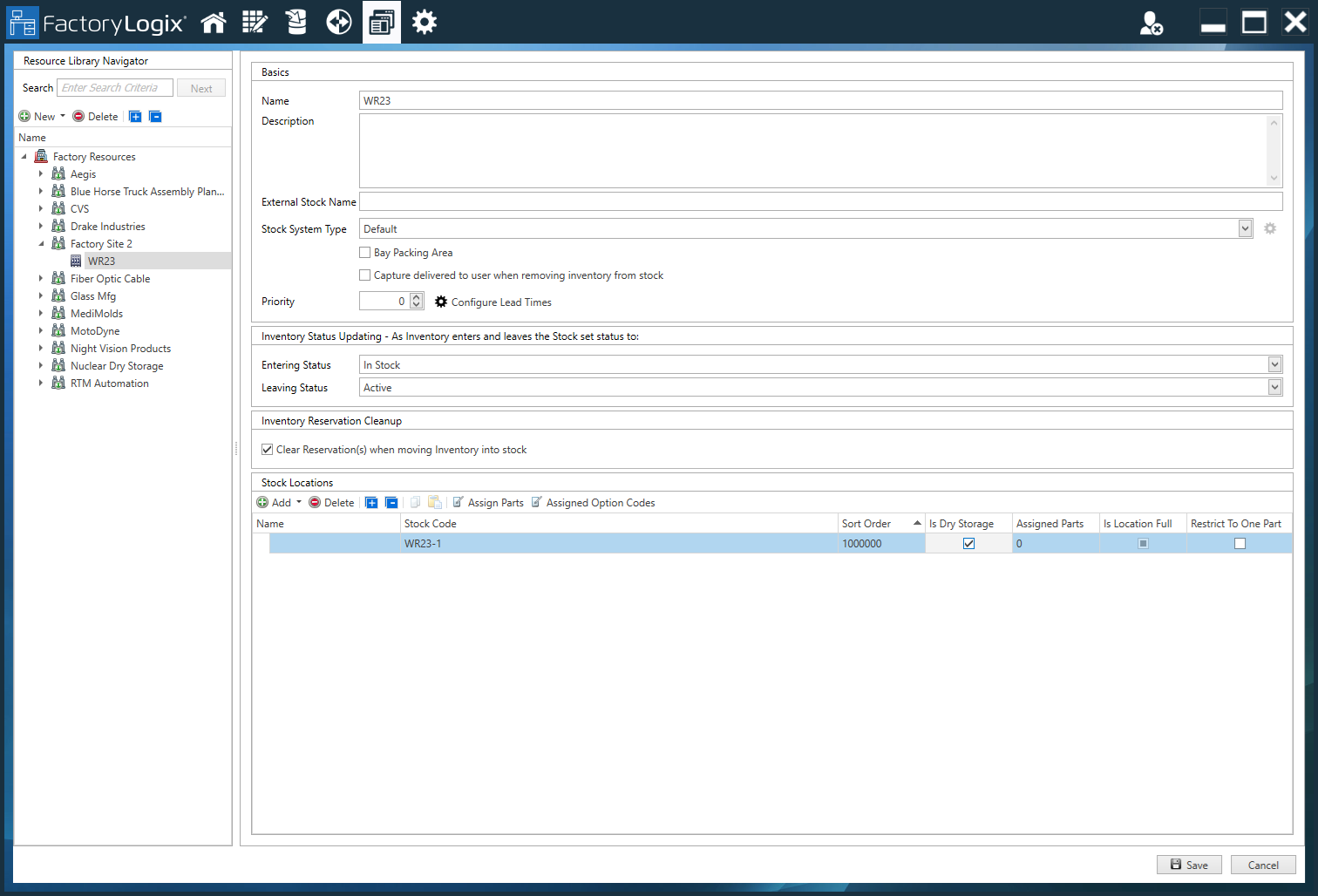The image size is (1318, 896).
Task: Toggle Restrict To One Part for WR23-1
Action: [1240, 544]
